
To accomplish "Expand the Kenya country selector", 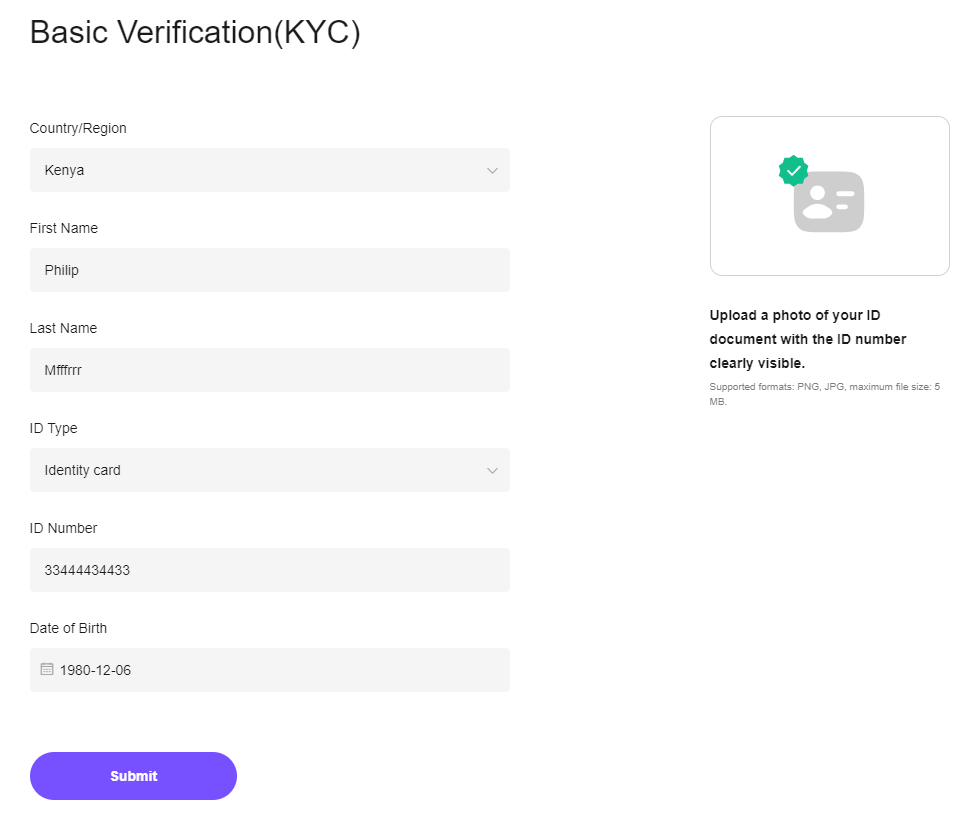I will [270, 170].
